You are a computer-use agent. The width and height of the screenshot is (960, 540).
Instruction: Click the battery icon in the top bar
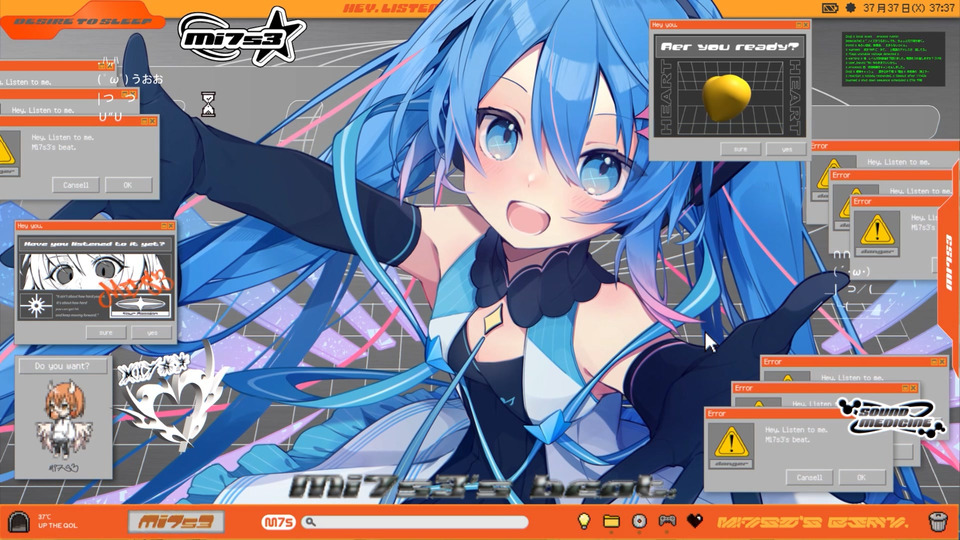(830, 8)
